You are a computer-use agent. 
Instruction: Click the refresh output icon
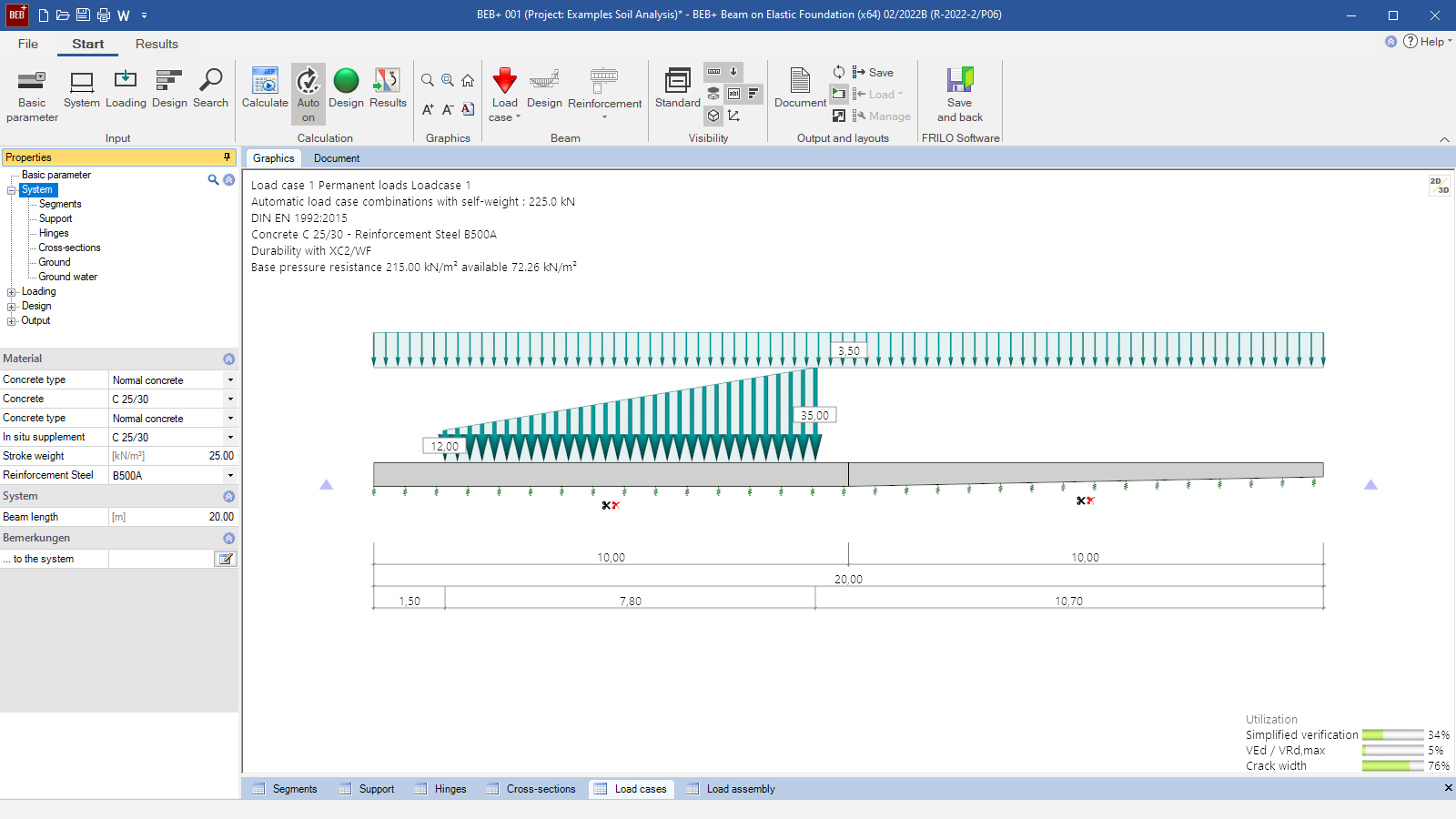[x=839, y=72]
